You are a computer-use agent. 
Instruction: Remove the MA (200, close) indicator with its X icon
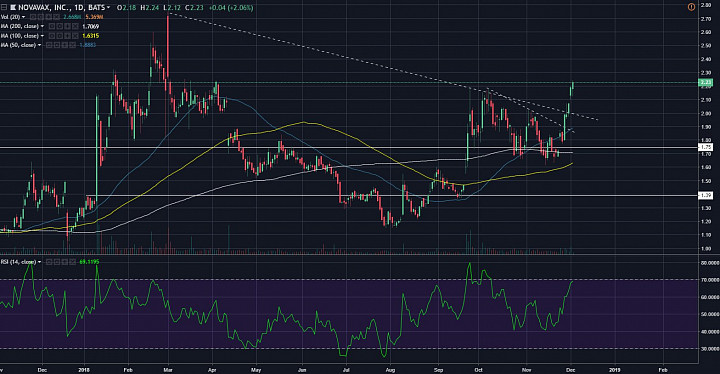click(75, 26)
